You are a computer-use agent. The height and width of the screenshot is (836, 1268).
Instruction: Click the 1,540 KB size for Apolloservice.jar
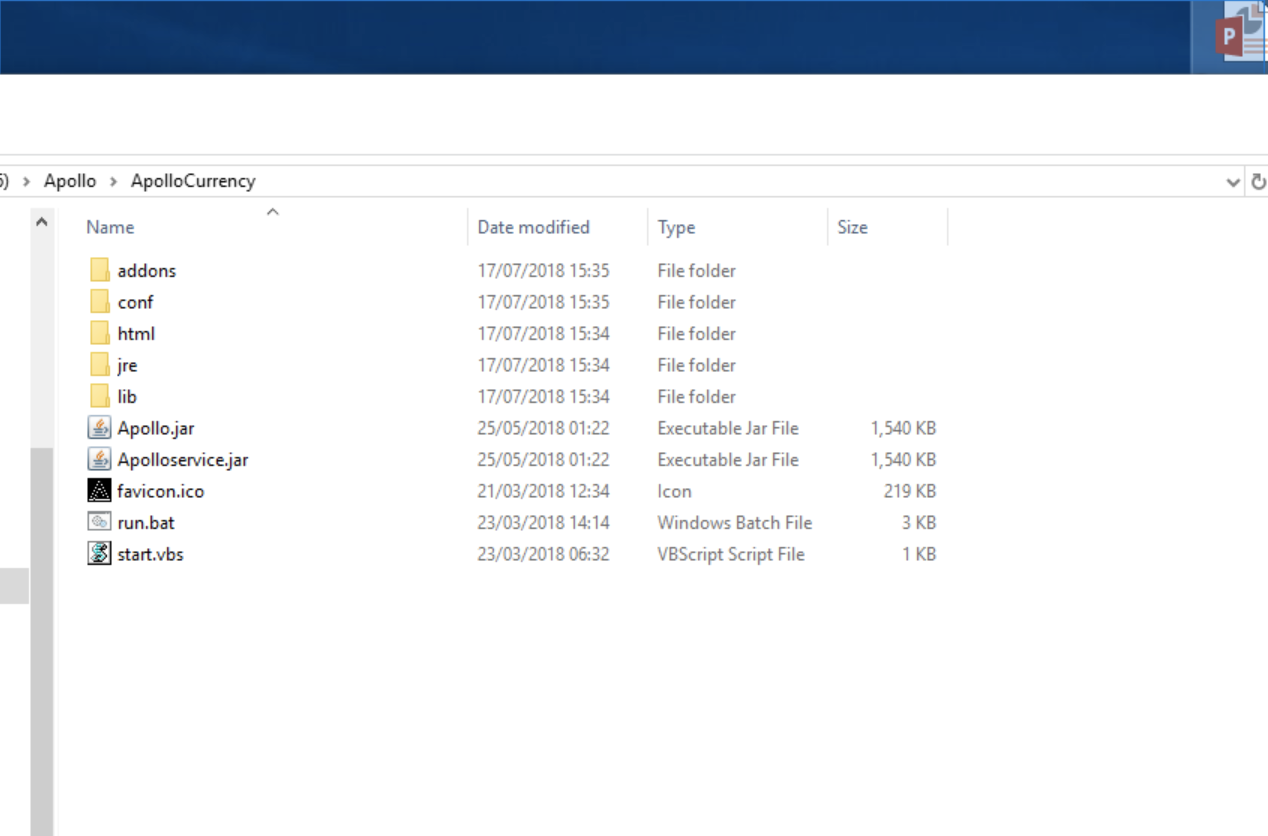coord(903,460)
